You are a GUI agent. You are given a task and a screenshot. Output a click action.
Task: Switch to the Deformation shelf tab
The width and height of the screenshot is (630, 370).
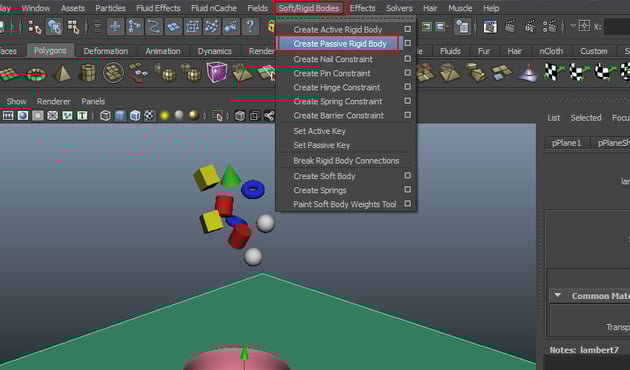point(105,51)
